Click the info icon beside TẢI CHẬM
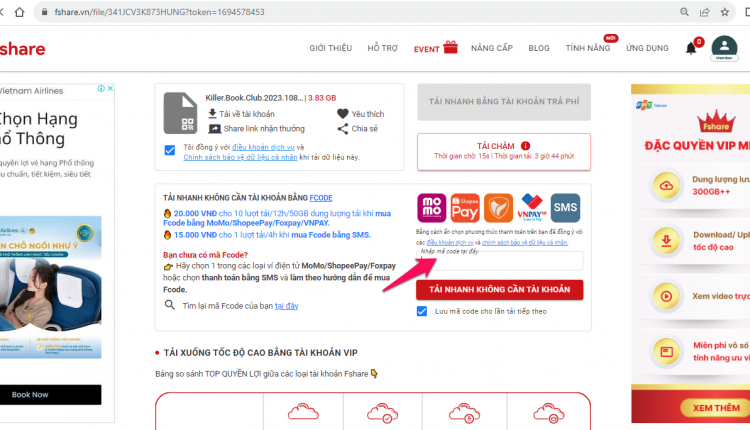Image resolution: width=750 pixels, height=430 pixels. (x=525, y=146)
